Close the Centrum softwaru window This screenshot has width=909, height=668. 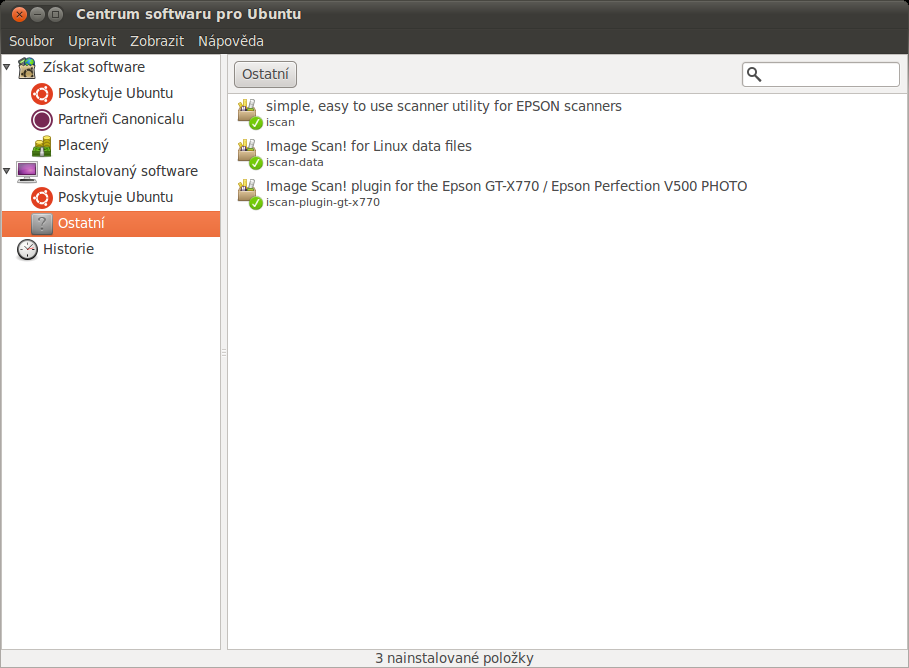[19, 14]
